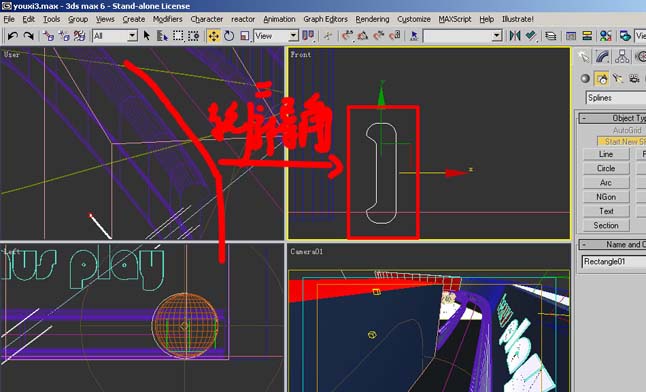Viewport: 646px width, 392px height.
Task: Open the Layer Manager icon
Action: [550, 36]
